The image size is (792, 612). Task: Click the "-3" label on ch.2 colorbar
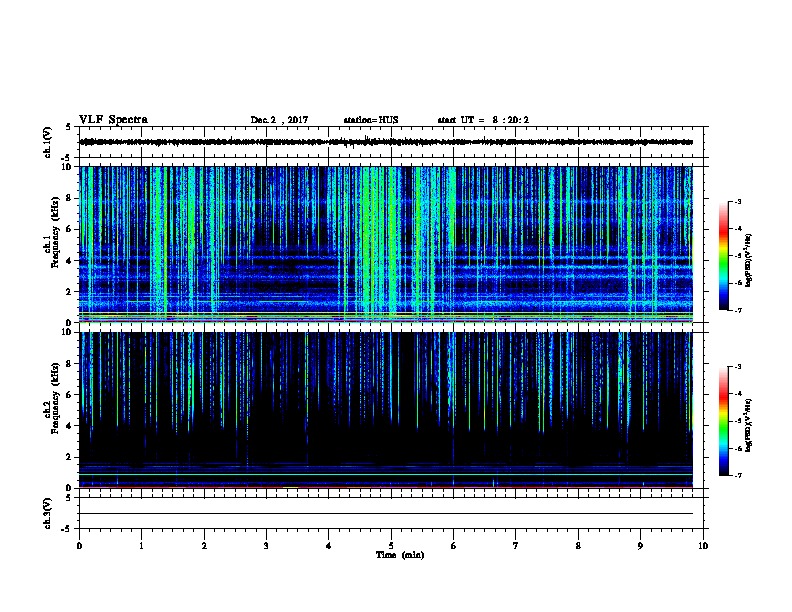tap(738, 367)
